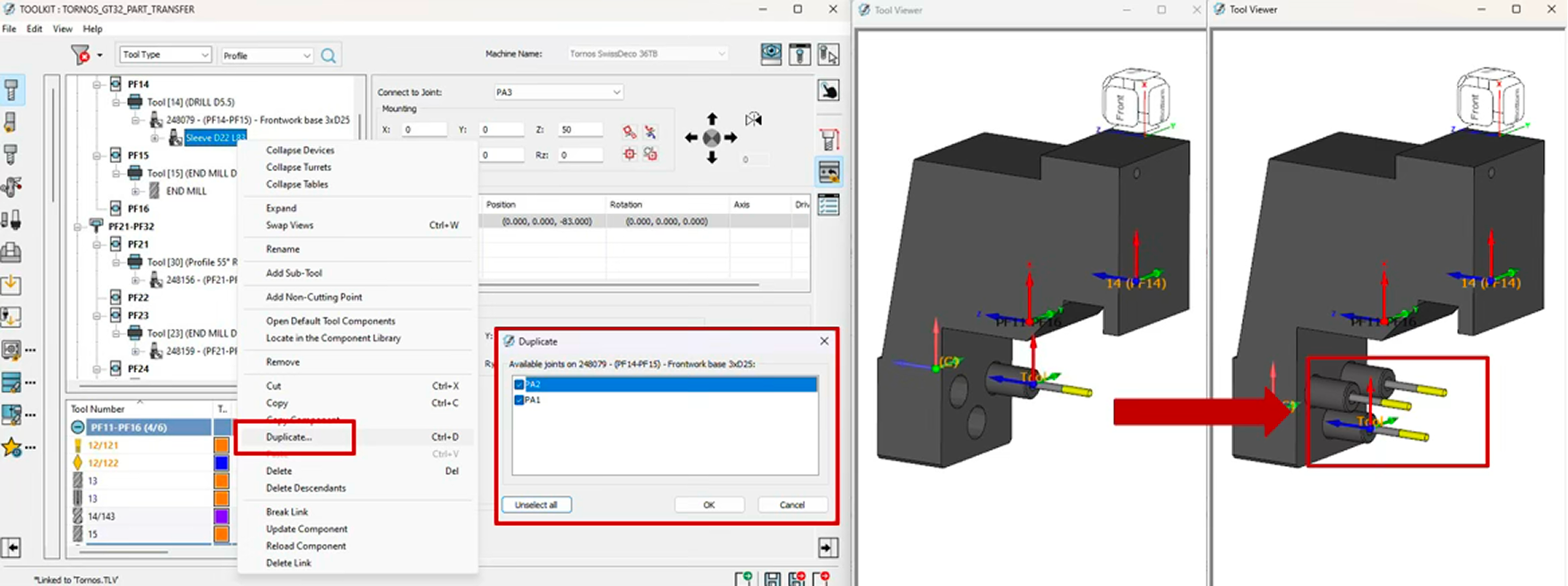
Task: Open the Help menu
Action: click(93, 29)
